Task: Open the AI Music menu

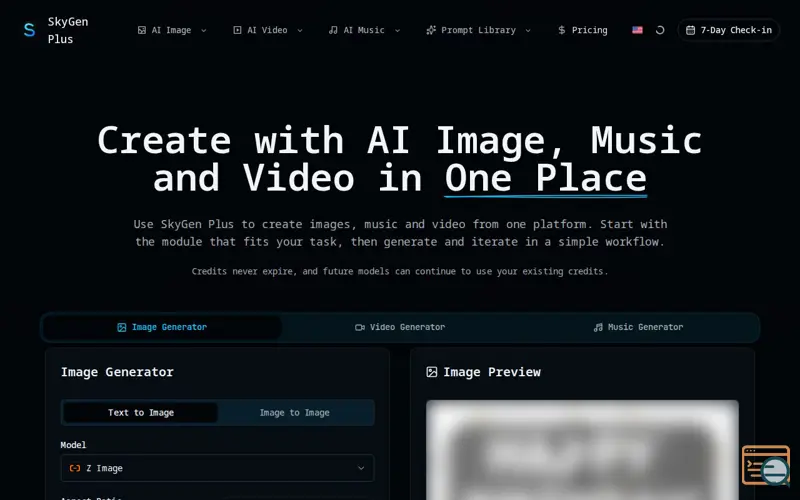Action: point(364,30)
